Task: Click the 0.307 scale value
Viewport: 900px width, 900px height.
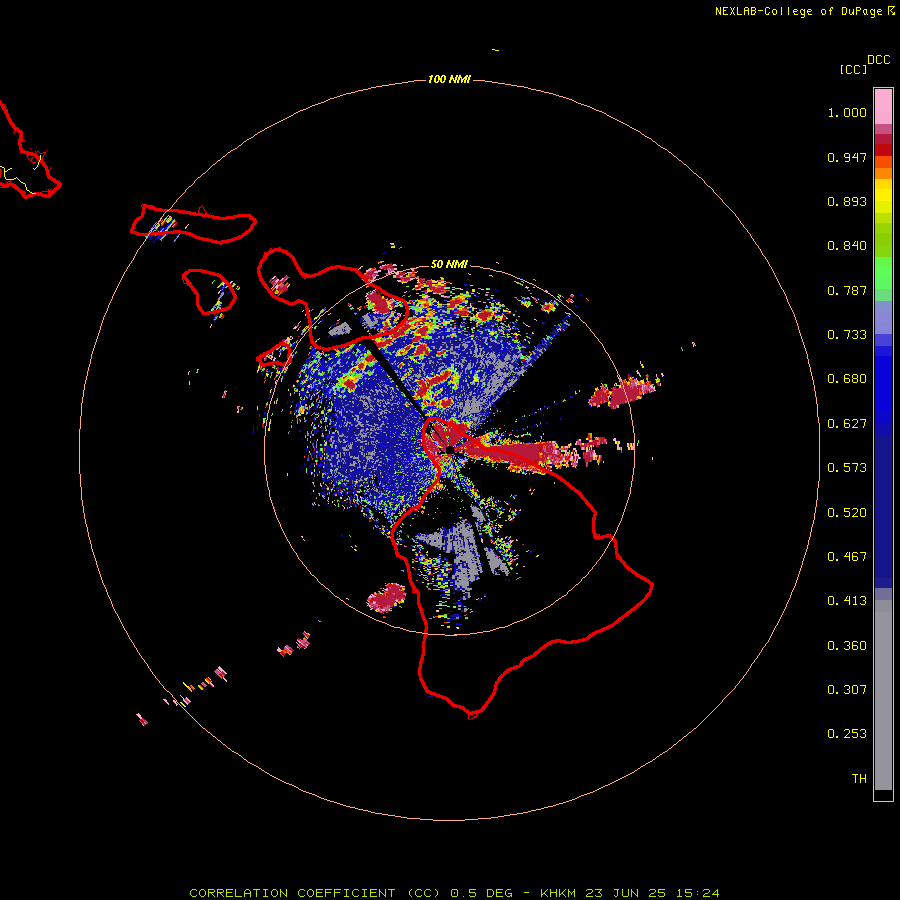Action: (x=847, y=690)
